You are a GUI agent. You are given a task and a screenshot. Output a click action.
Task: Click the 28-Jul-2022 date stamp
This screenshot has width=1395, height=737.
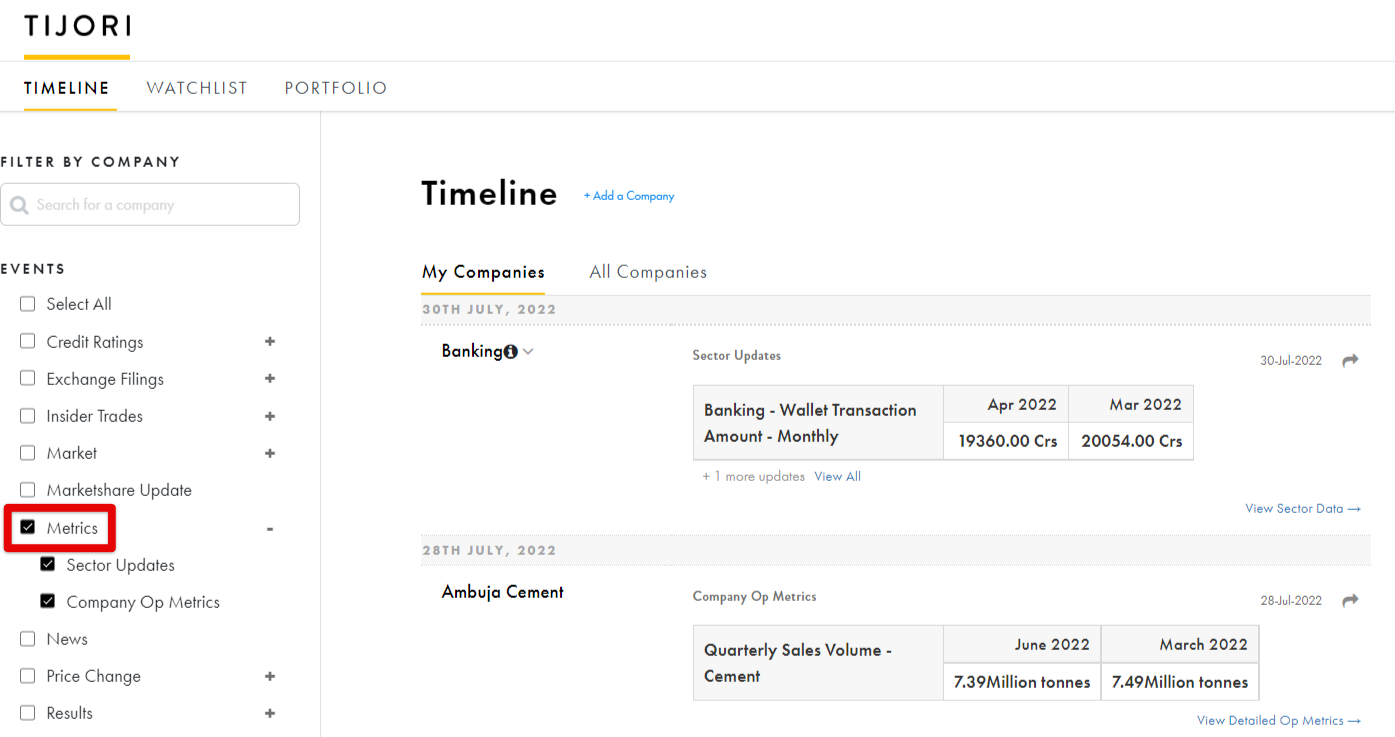[1291, 601]
